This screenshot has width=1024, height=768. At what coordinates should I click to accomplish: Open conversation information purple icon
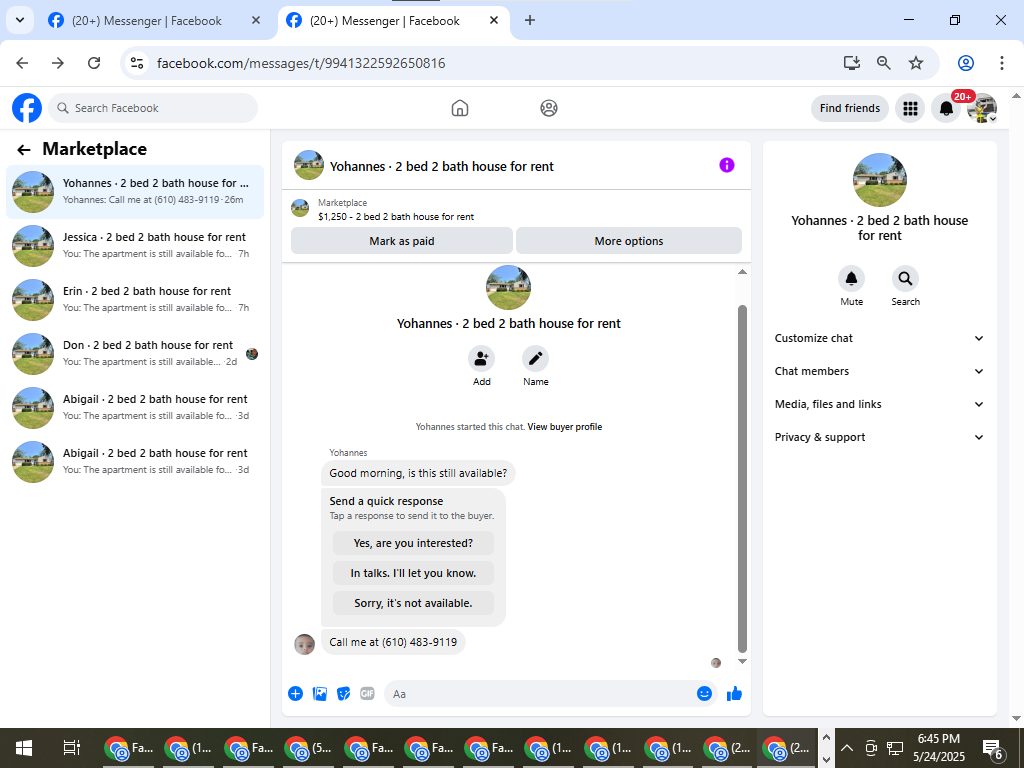pos(726,165)
